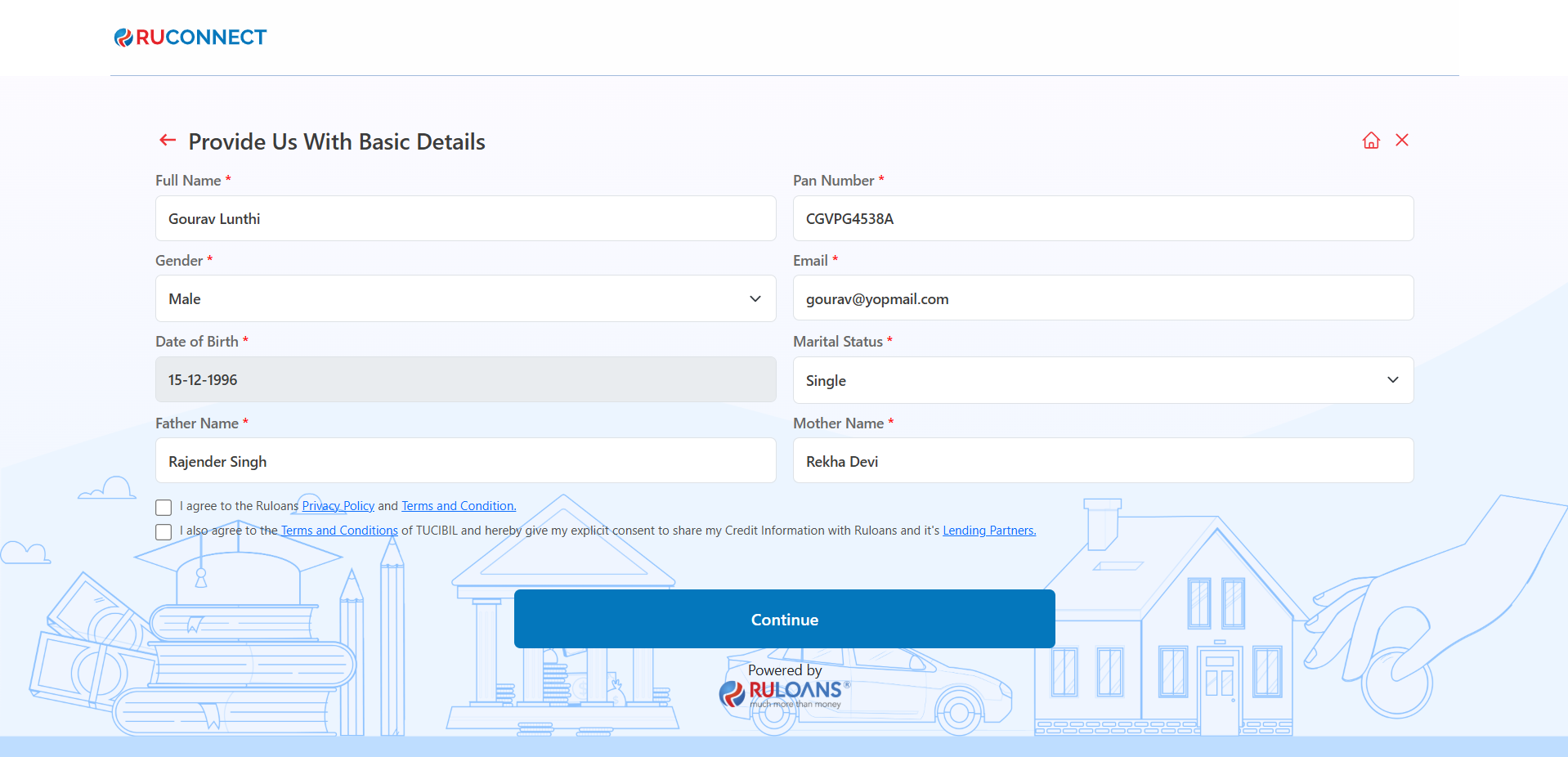Click the Ruloans logo under Powered by
The image size is (1568, 757).
[x=785, y=693]
